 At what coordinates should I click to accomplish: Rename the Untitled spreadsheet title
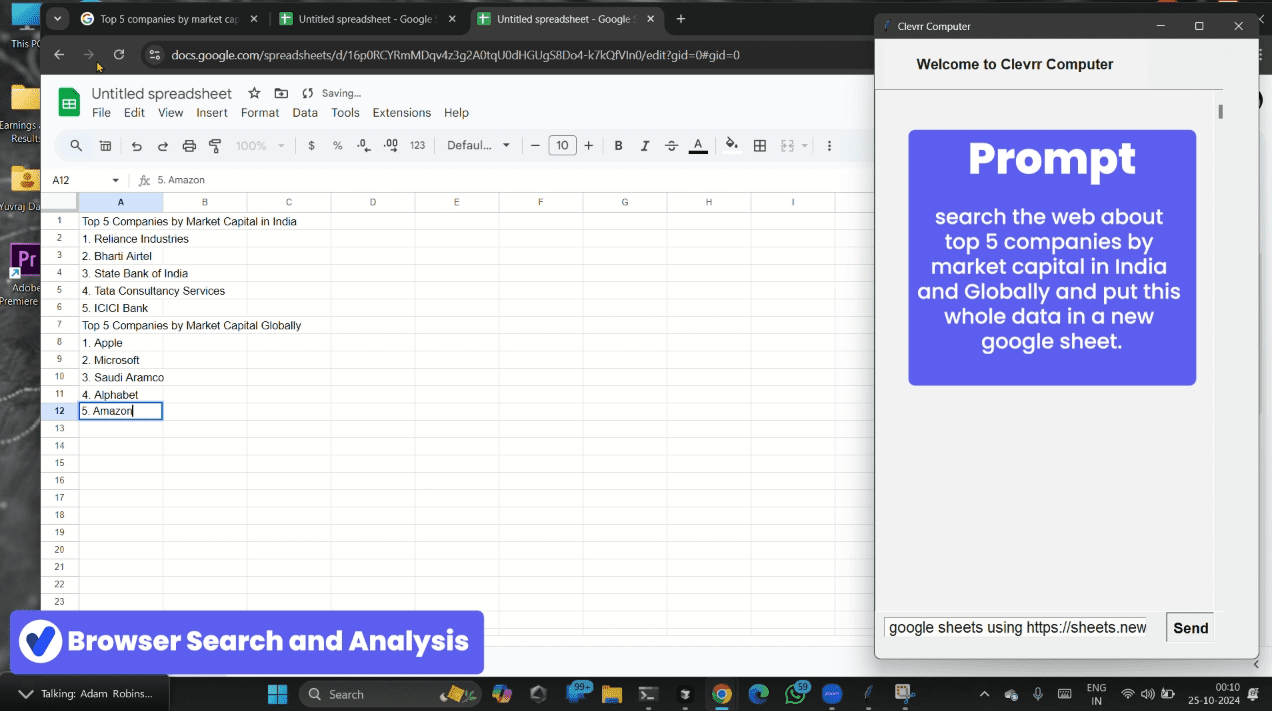pyautogui.click(x=162, y=93)
